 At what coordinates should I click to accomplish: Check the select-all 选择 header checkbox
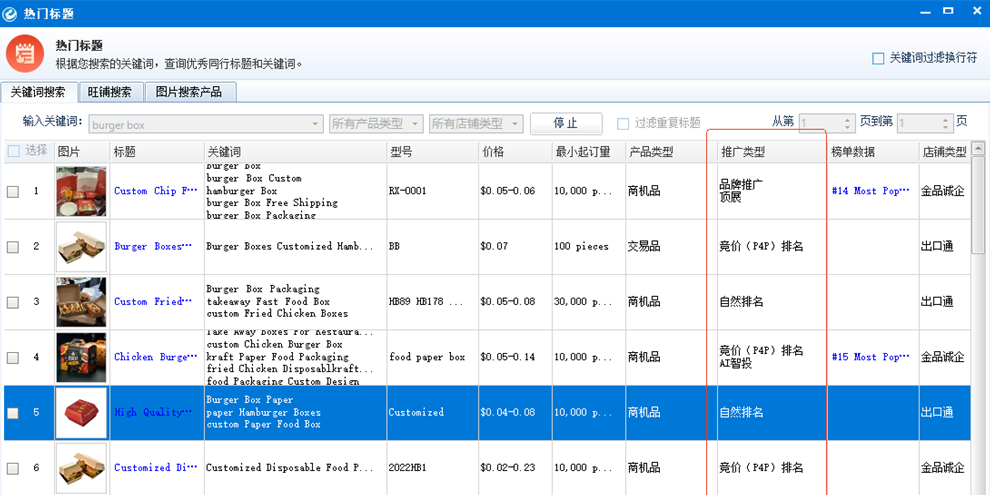pyautogui.click(x=13, y=152)
